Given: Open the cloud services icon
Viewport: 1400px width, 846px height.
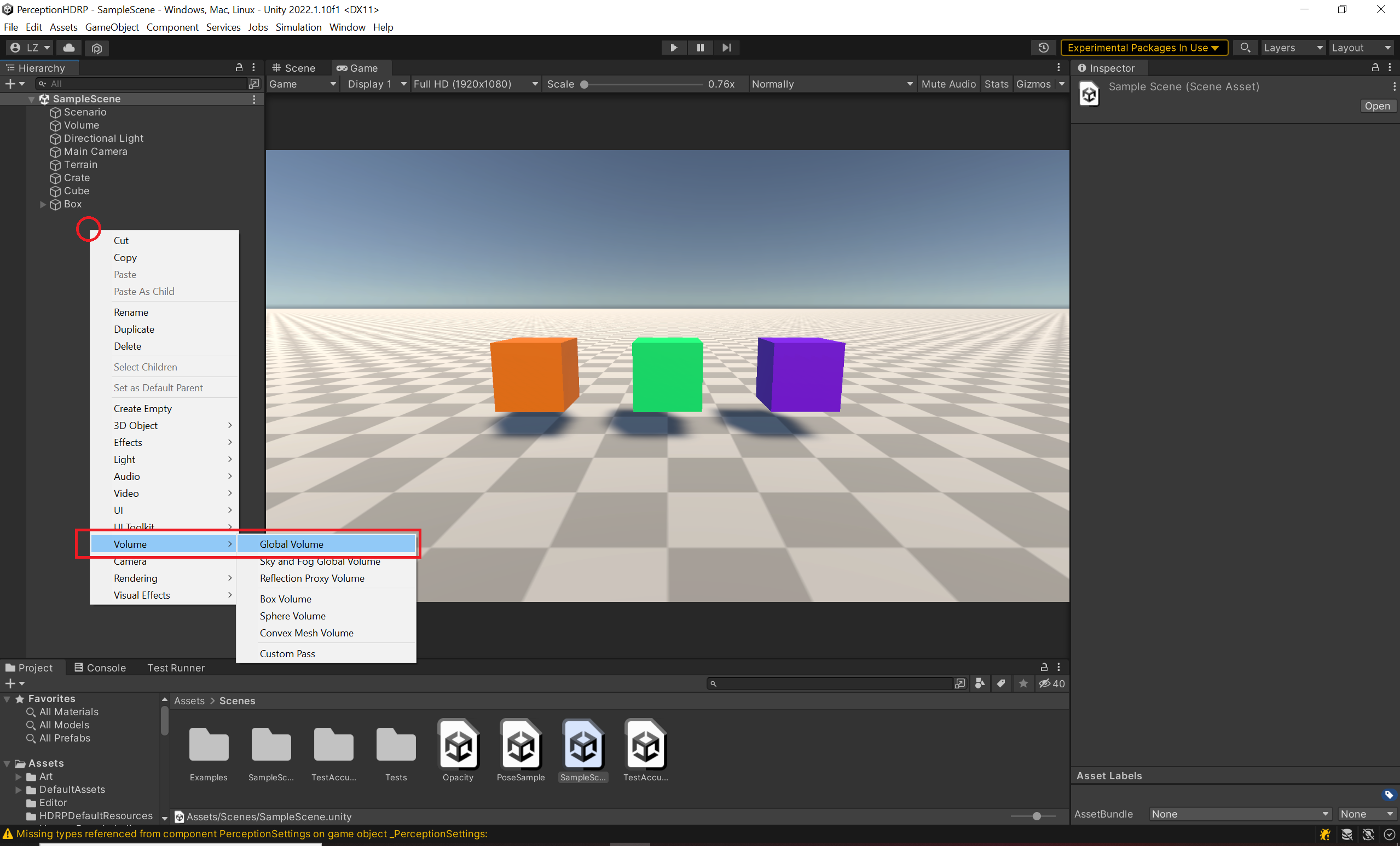Looking at the screenshot, I should point(69,48).
